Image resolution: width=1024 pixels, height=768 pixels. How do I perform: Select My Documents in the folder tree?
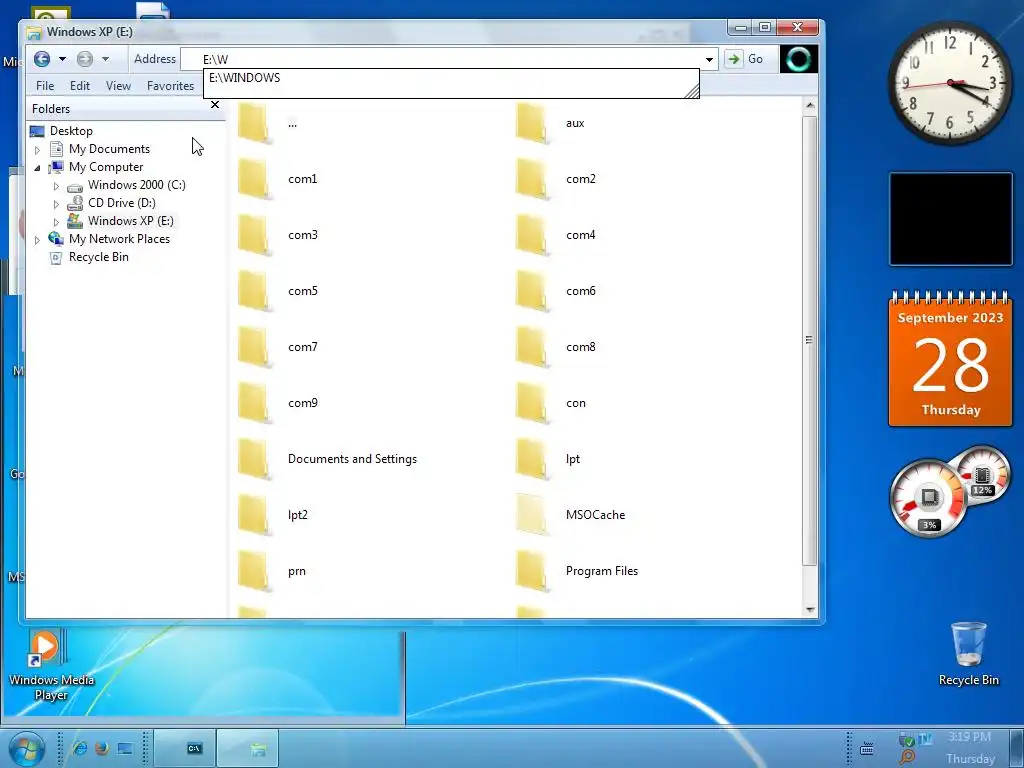(x=109, y=149)
